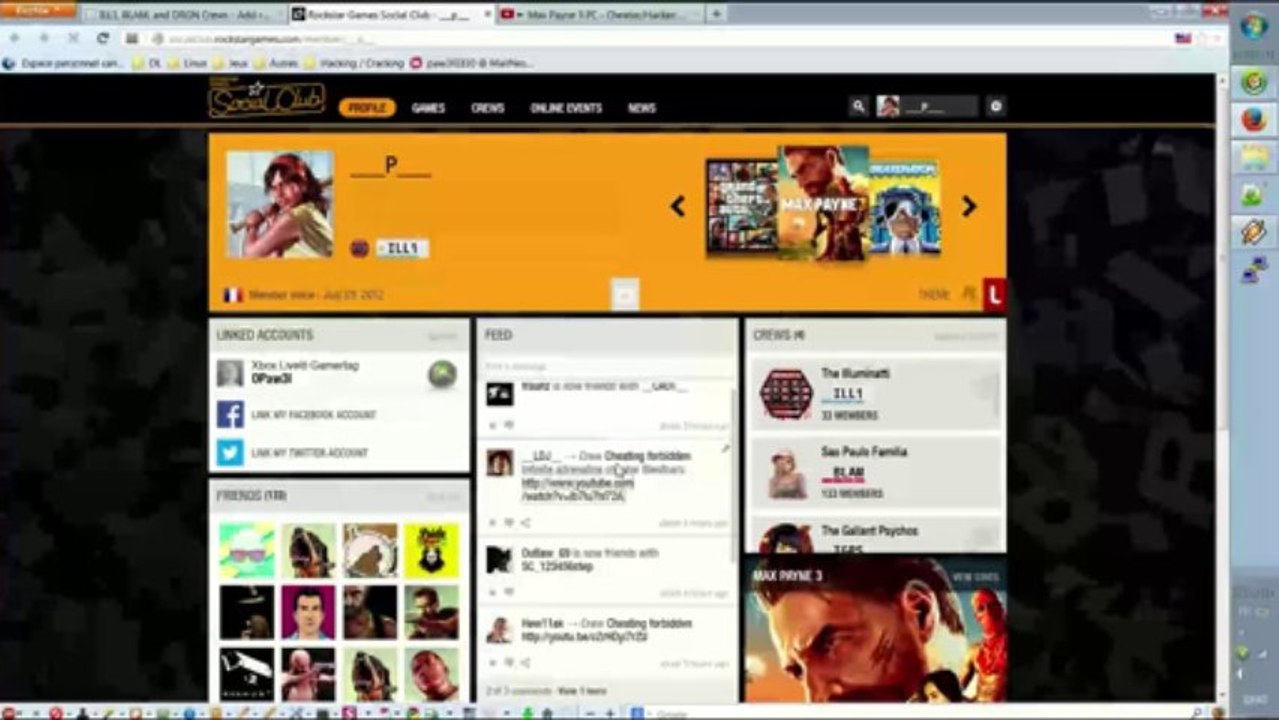The image size is (1279, 720).
Task: Switch to the ILL1, BLAM, and ORGN Crews tab
Action: (x=182, y=14)
